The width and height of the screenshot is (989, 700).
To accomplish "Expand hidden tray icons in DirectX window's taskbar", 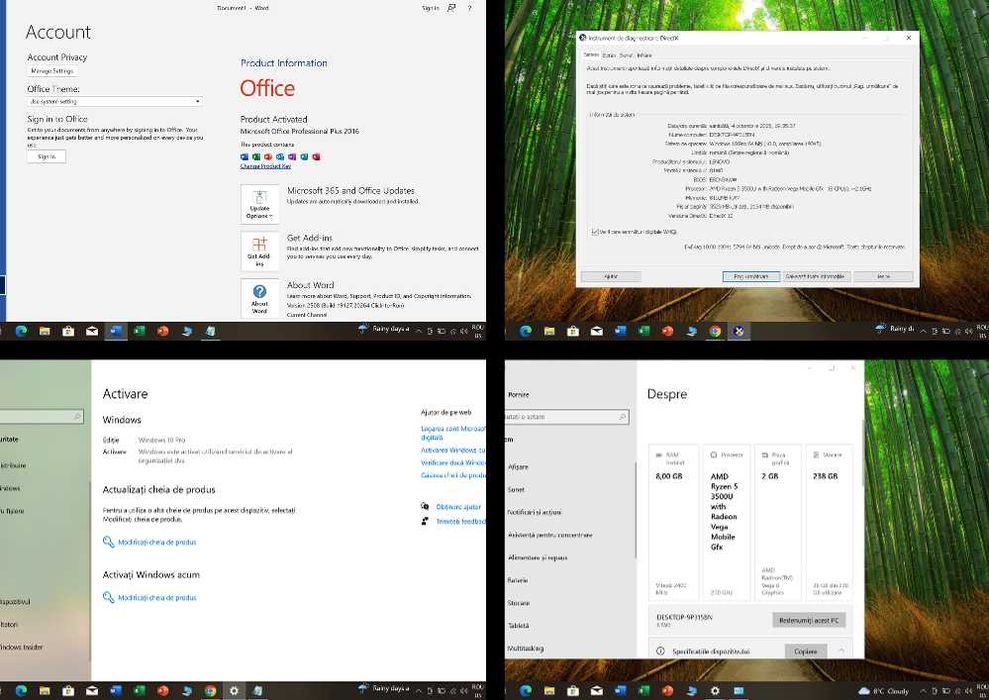I will pyautogui.click(x=923, y=330).
